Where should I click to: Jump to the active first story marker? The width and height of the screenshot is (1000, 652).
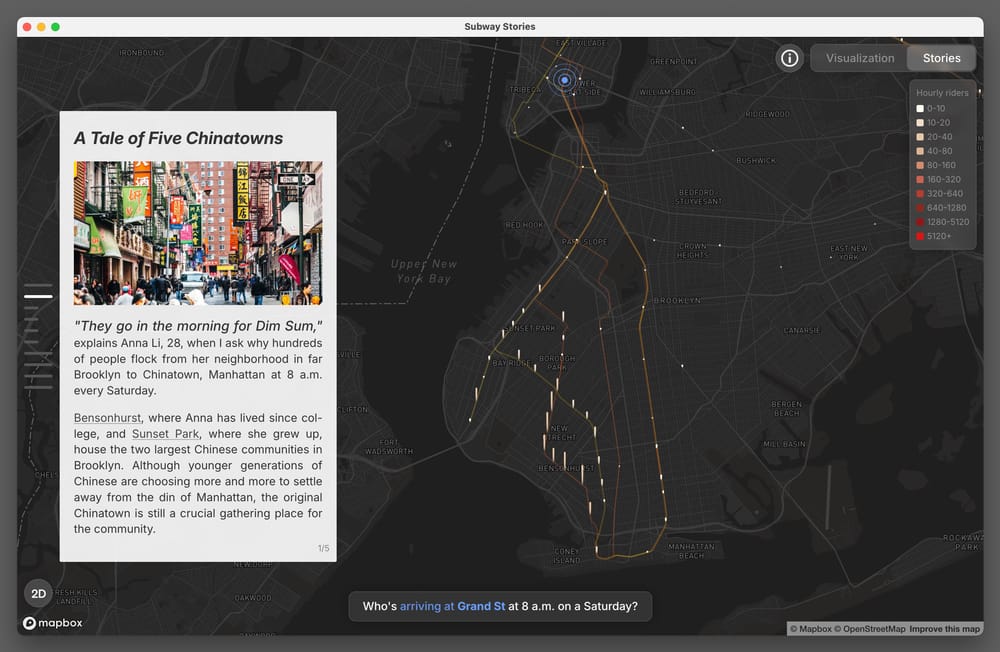tap(38, 296)
